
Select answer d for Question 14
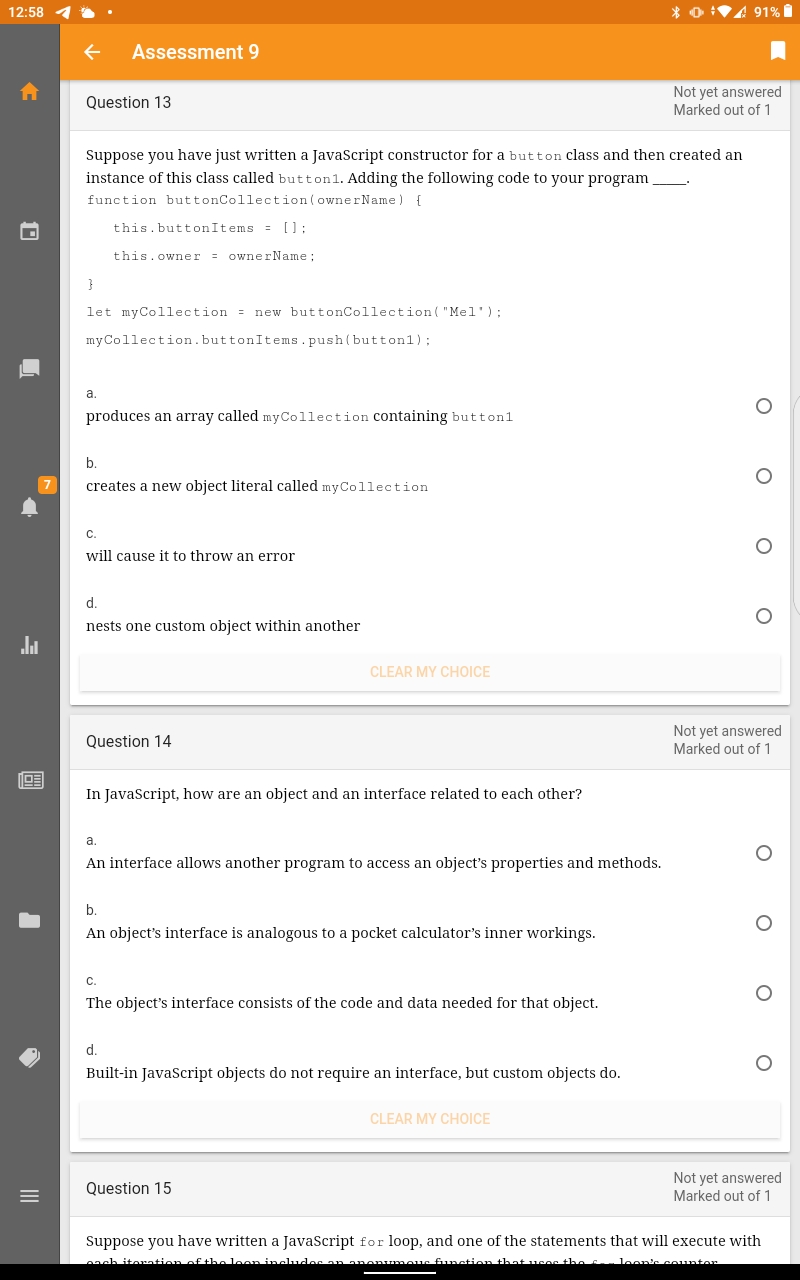[764, 1063]
